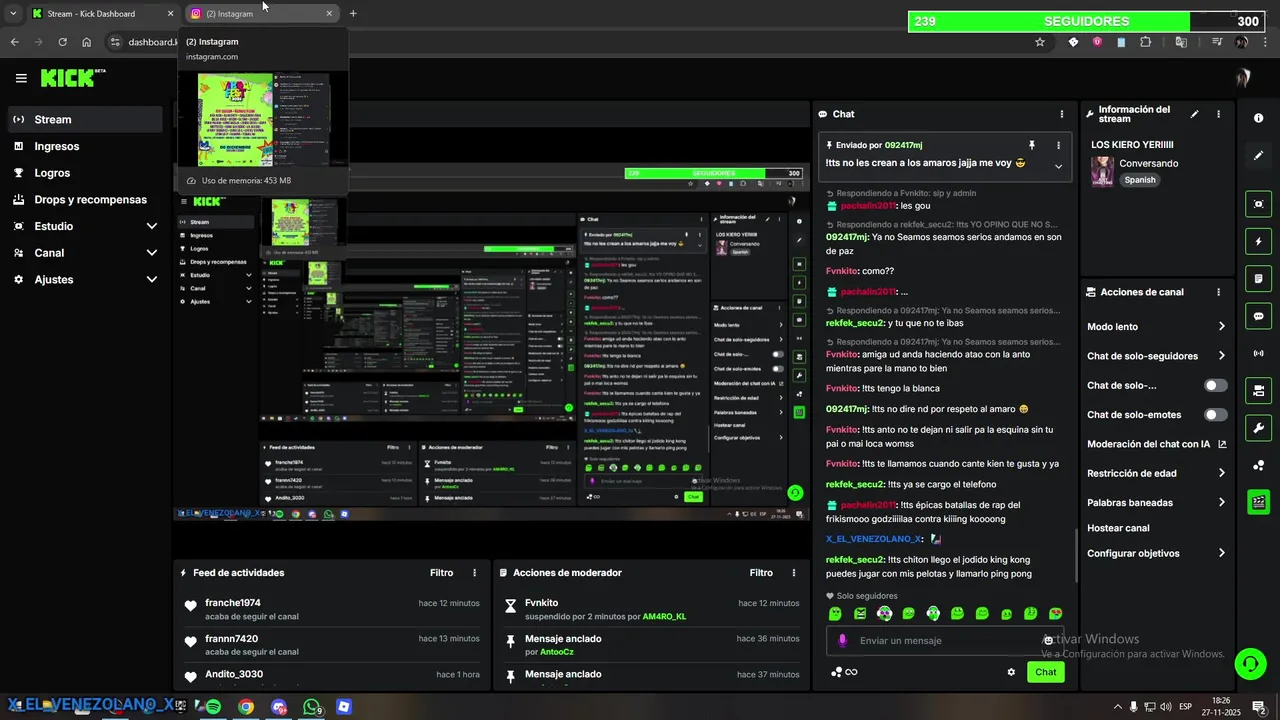Expand the pinned message chevron
Image resolution: width=1280 pixels, height=720 pixels.
(x=1058, y=166)
